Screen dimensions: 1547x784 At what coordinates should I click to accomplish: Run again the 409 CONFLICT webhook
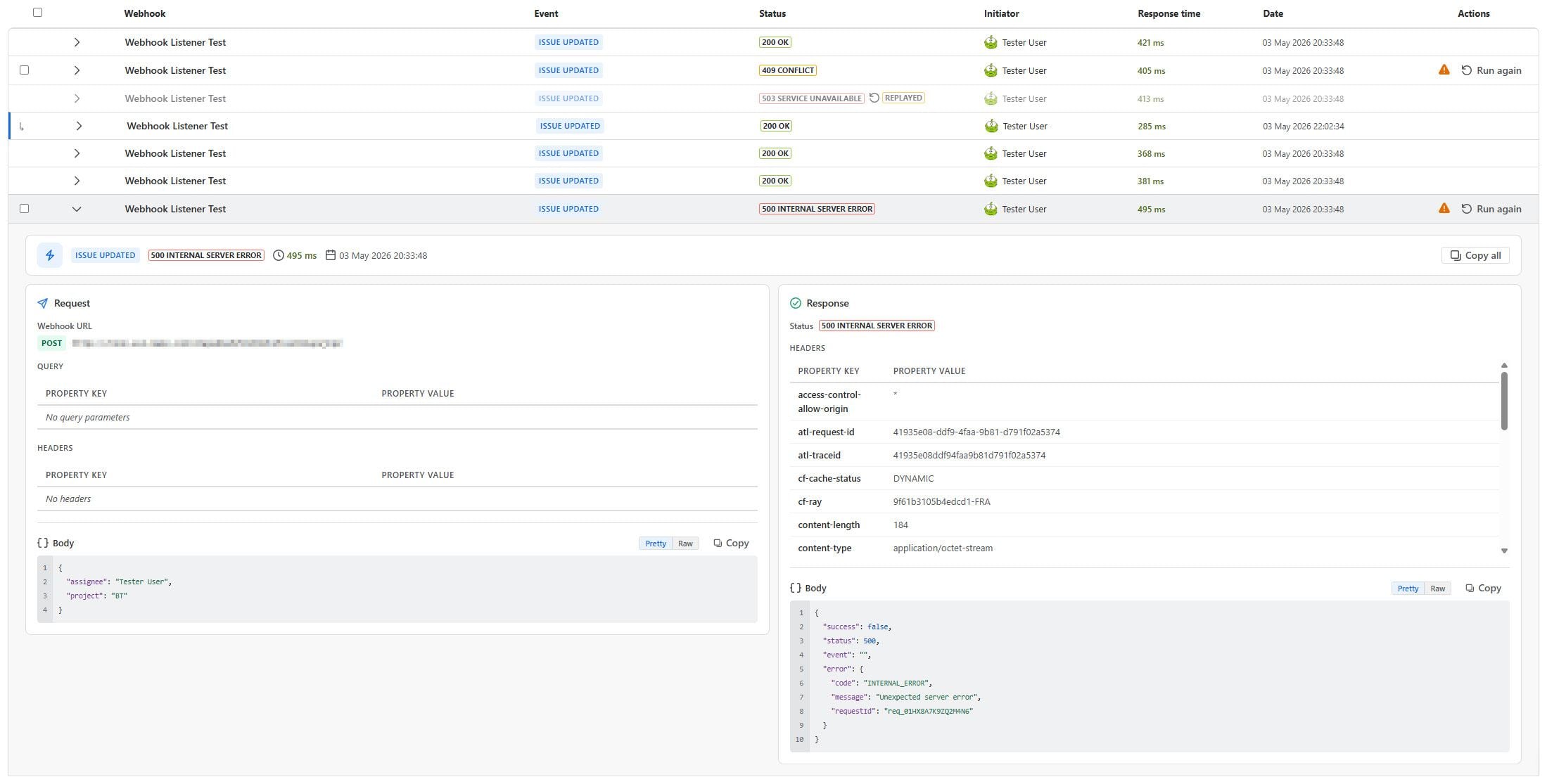pyautogui.click(x=1491, y=70)
